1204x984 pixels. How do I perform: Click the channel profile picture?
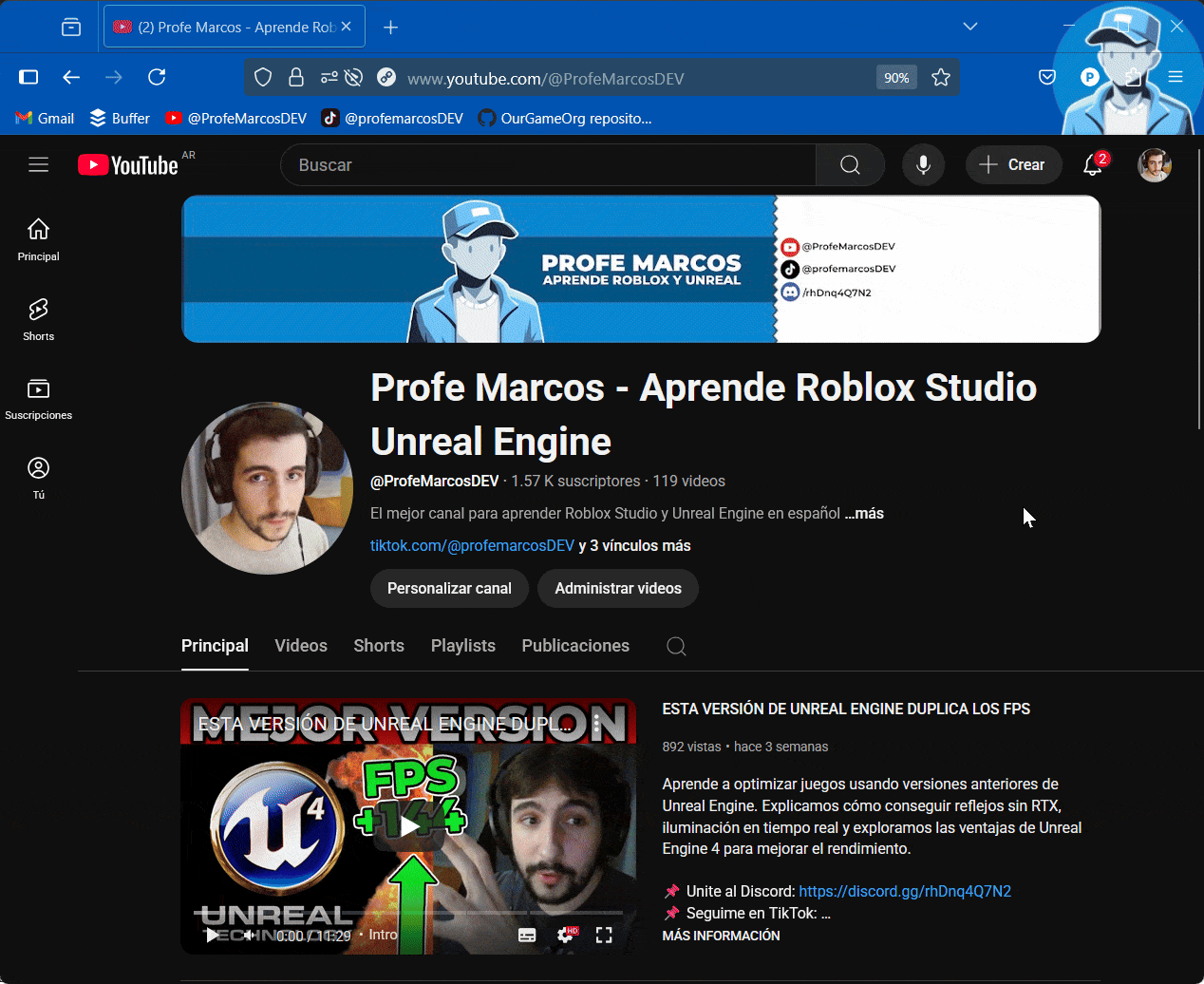point(267,488)
